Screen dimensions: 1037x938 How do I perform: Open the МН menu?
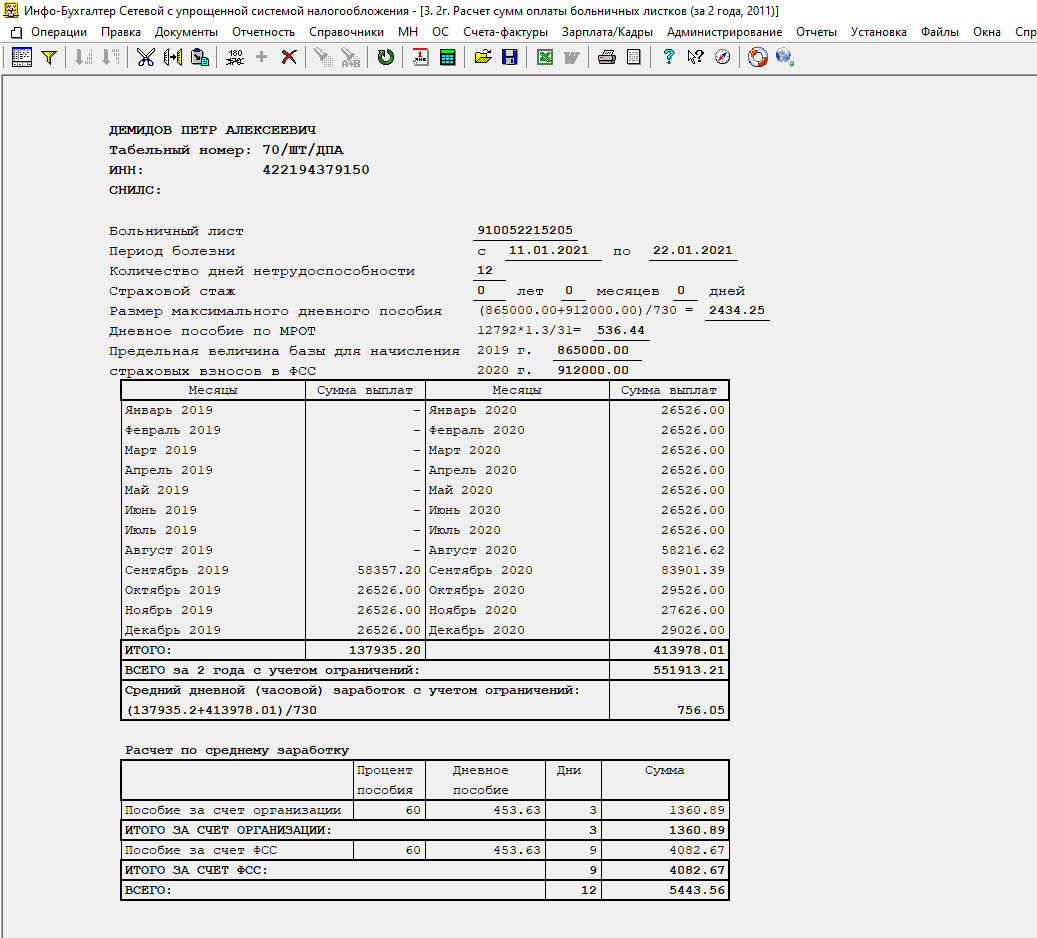tap(408, 32)
